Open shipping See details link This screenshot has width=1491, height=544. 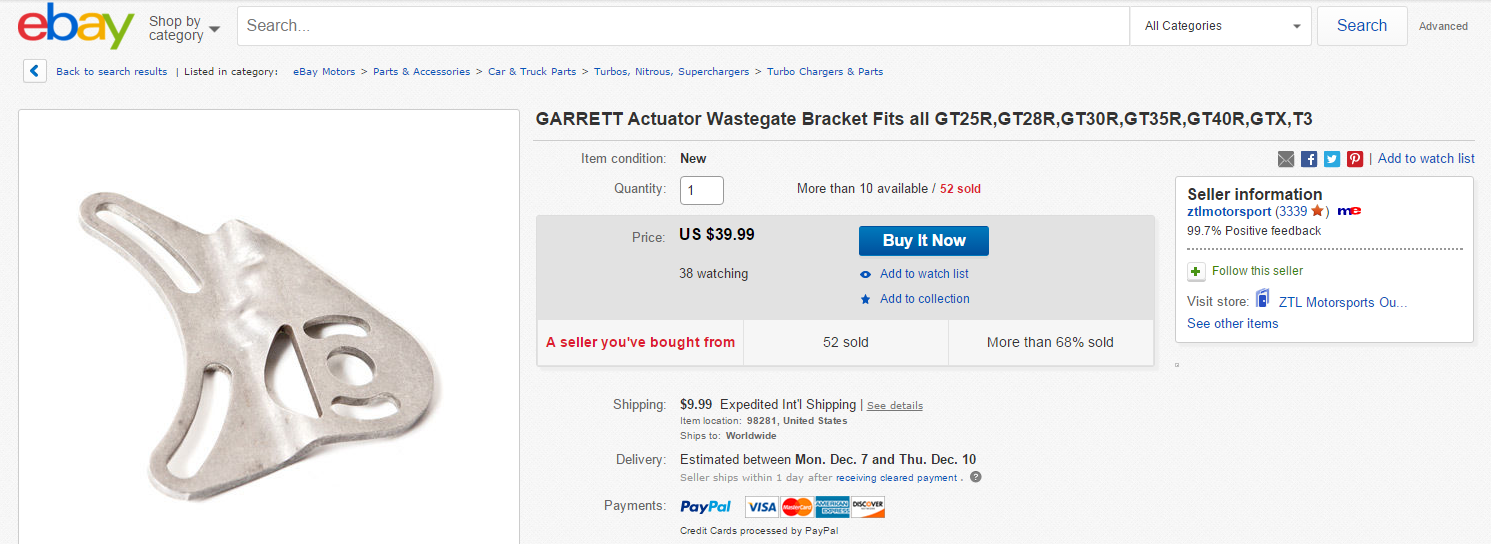(x=895, y=406)
